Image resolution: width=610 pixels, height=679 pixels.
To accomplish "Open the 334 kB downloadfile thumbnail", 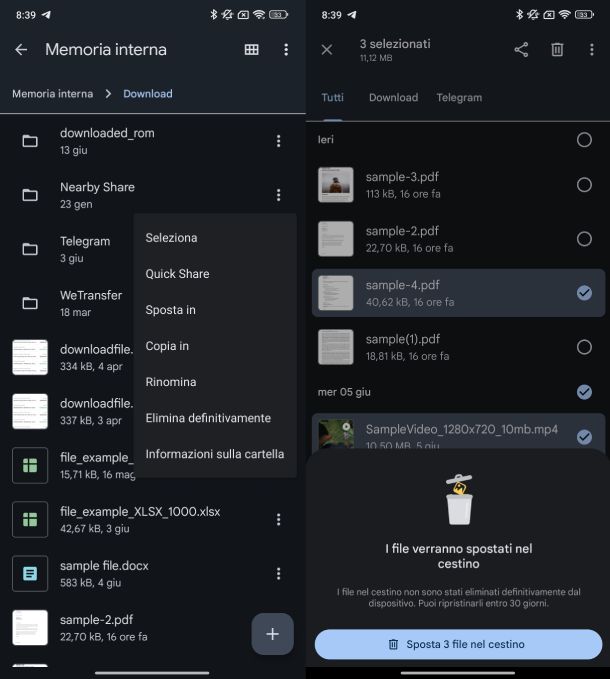I will pos(30,357).
